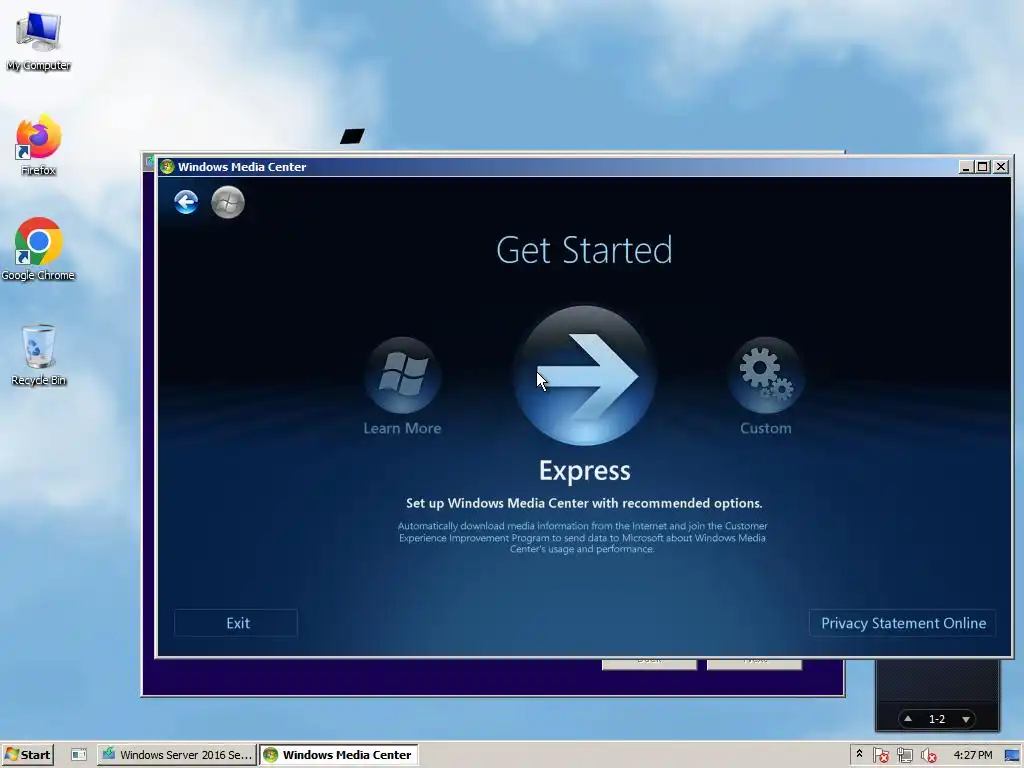Click the Custom label

click(x=765, y=428)
